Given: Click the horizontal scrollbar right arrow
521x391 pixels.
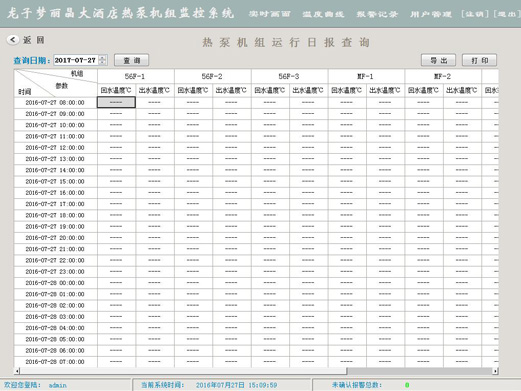Looking at the screenshot, I should 495,371.
